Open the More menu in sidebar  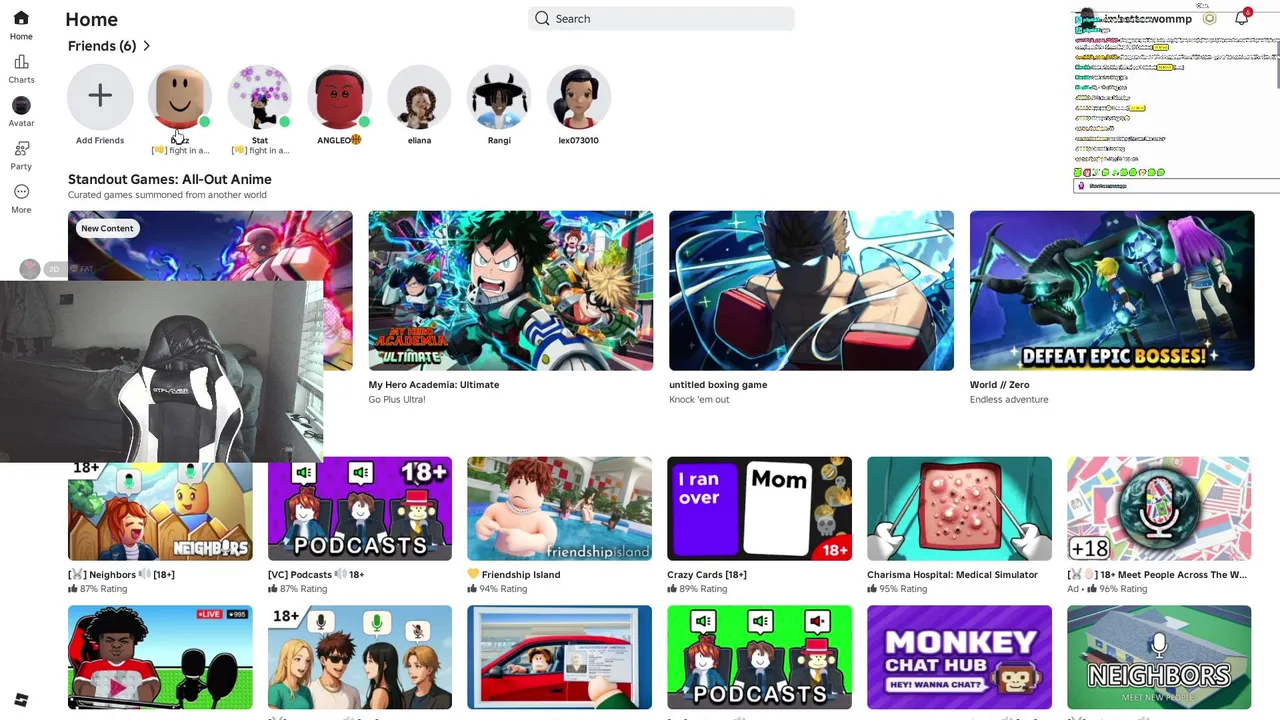[x=21, y=191]
